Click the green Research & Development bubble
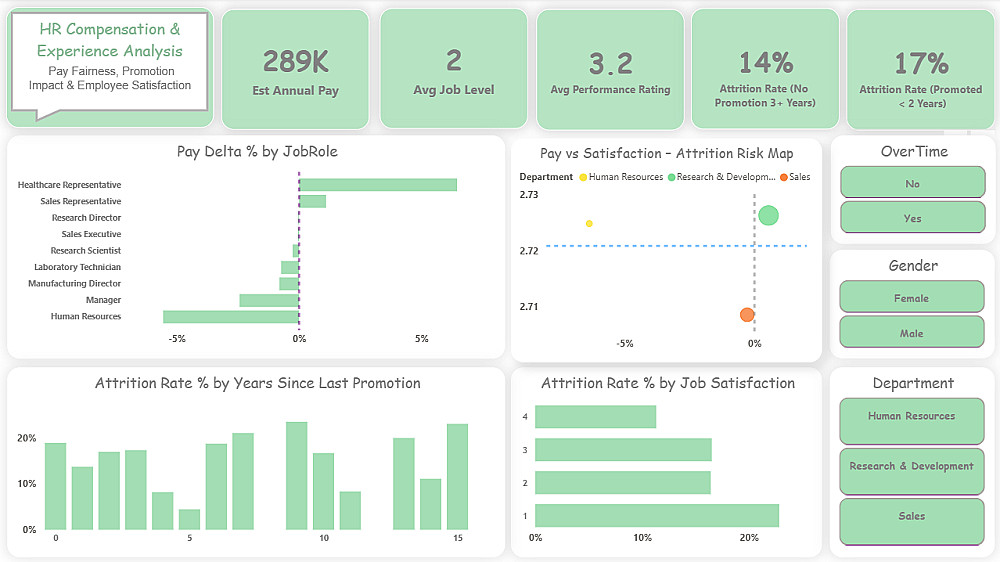Screen dimensions: 1000x562 pos(768,216)
